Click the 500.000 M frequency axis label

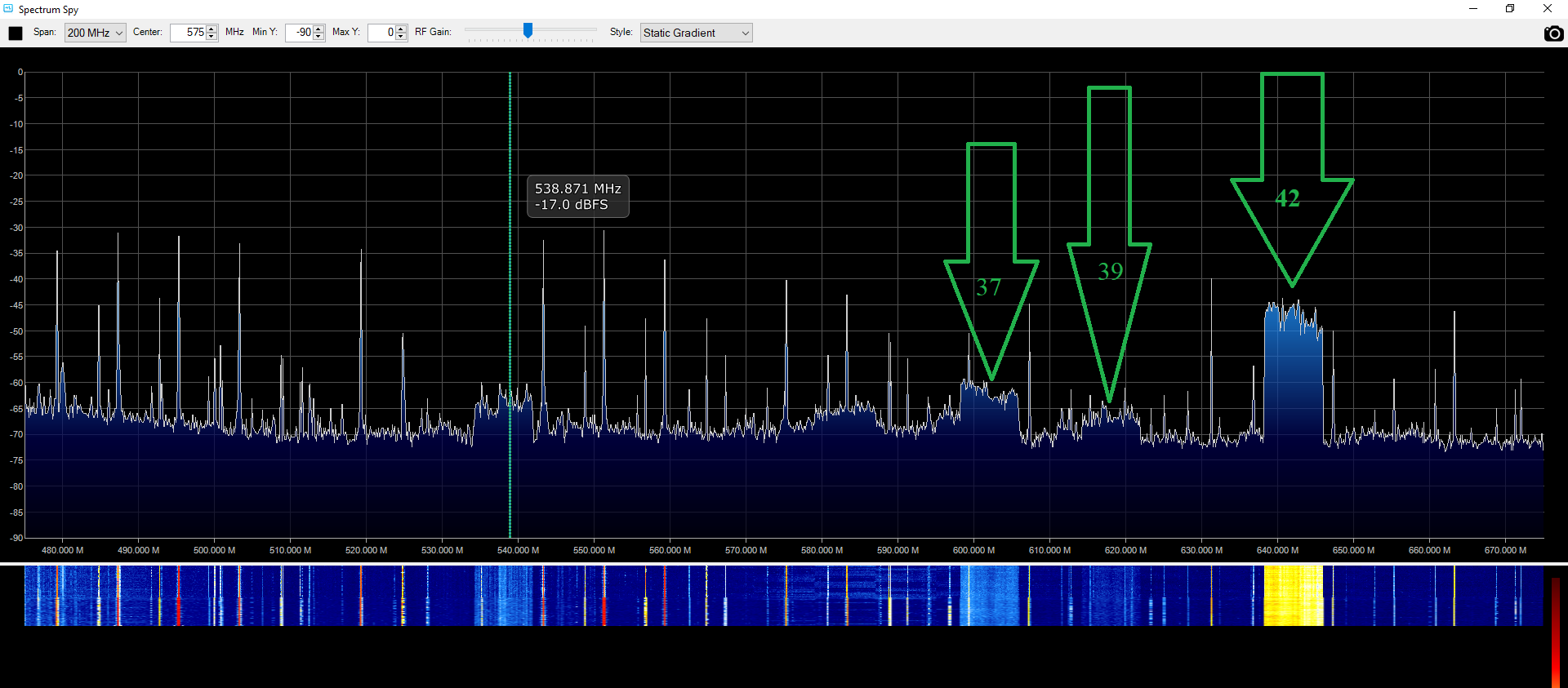point(215,550)
